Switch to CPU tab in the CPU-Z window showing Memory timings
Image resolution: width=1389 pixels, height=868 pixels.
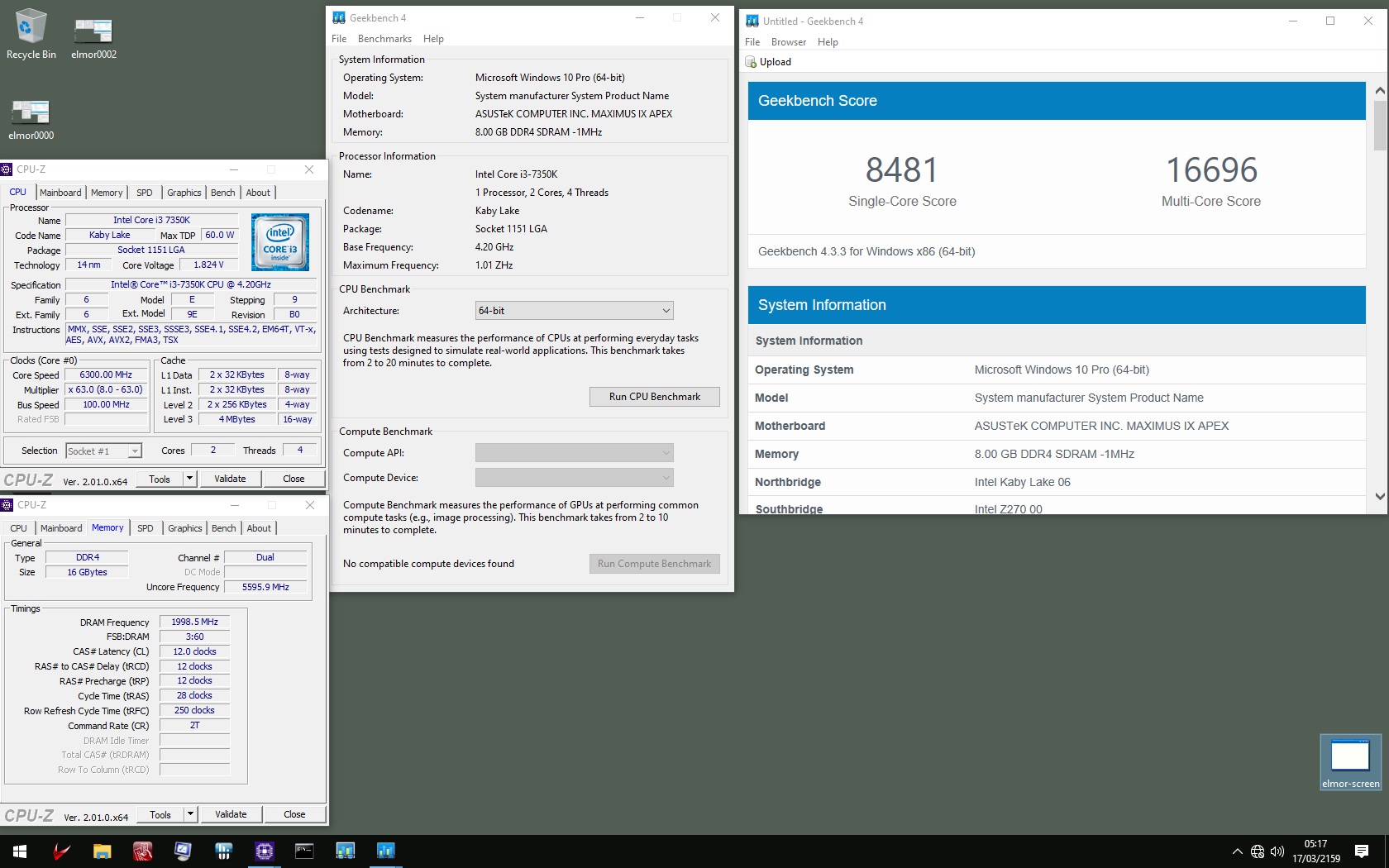(x=18, y=528)
